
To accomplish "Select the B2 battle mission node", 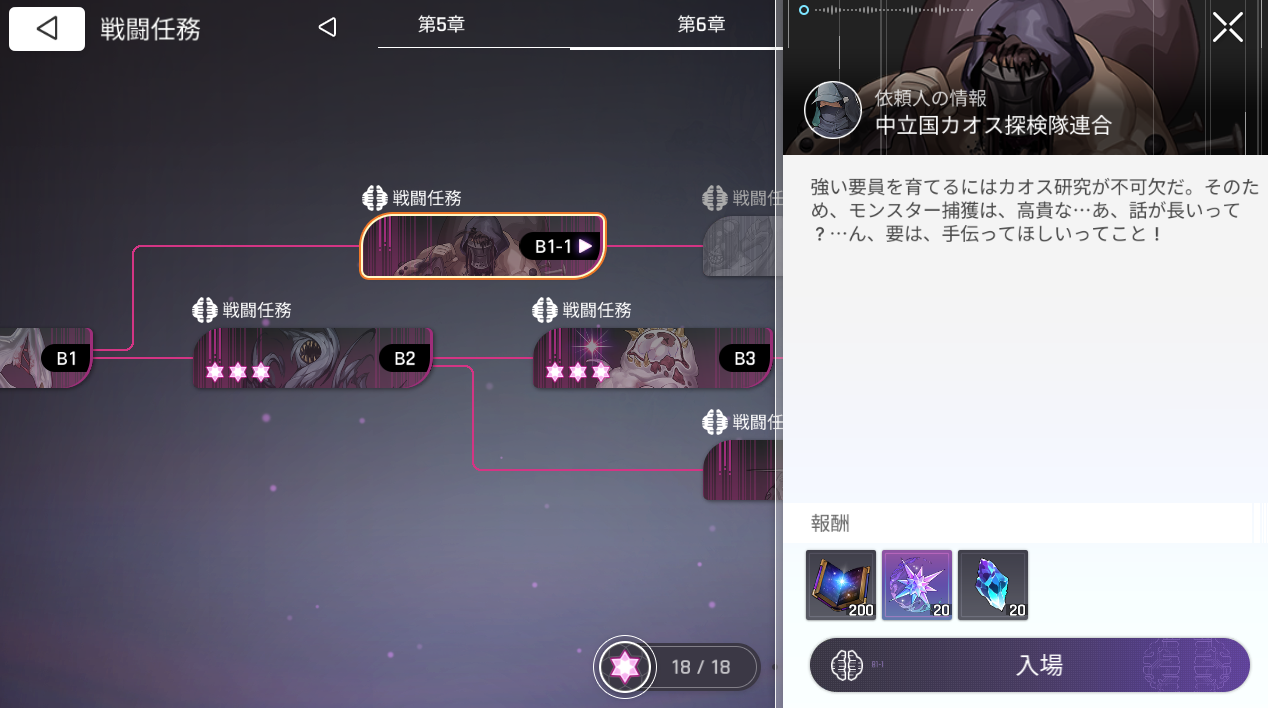I will [313, 358].
